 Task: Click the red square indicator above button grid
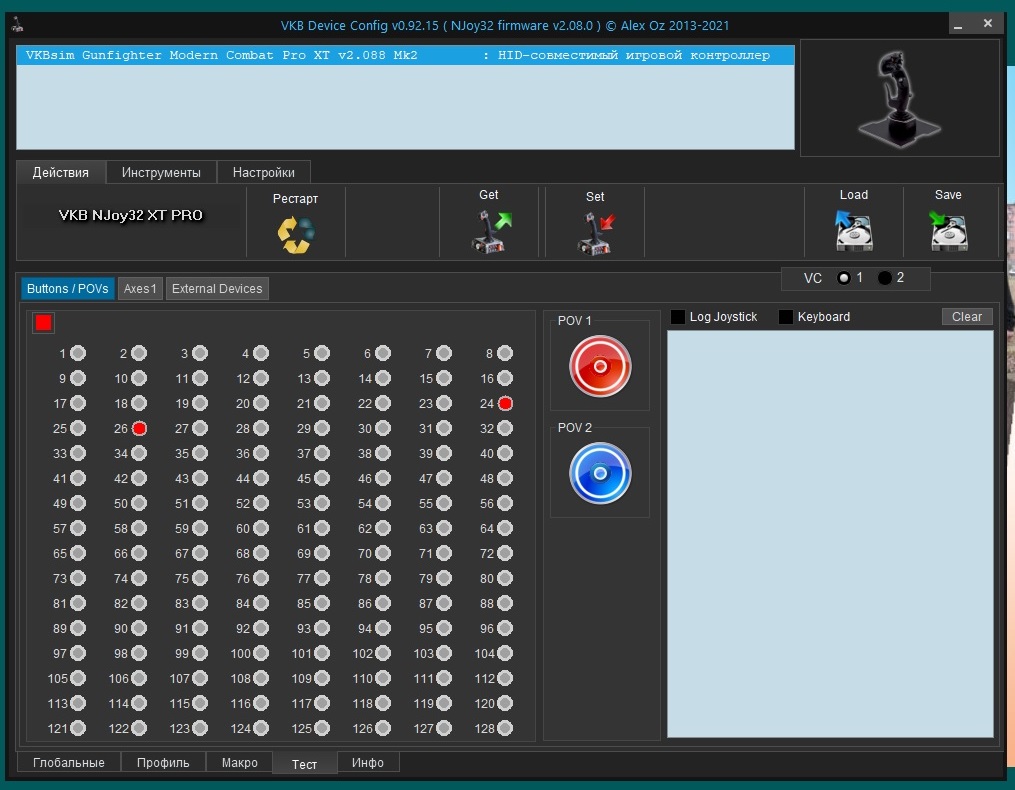click(43, 322)
